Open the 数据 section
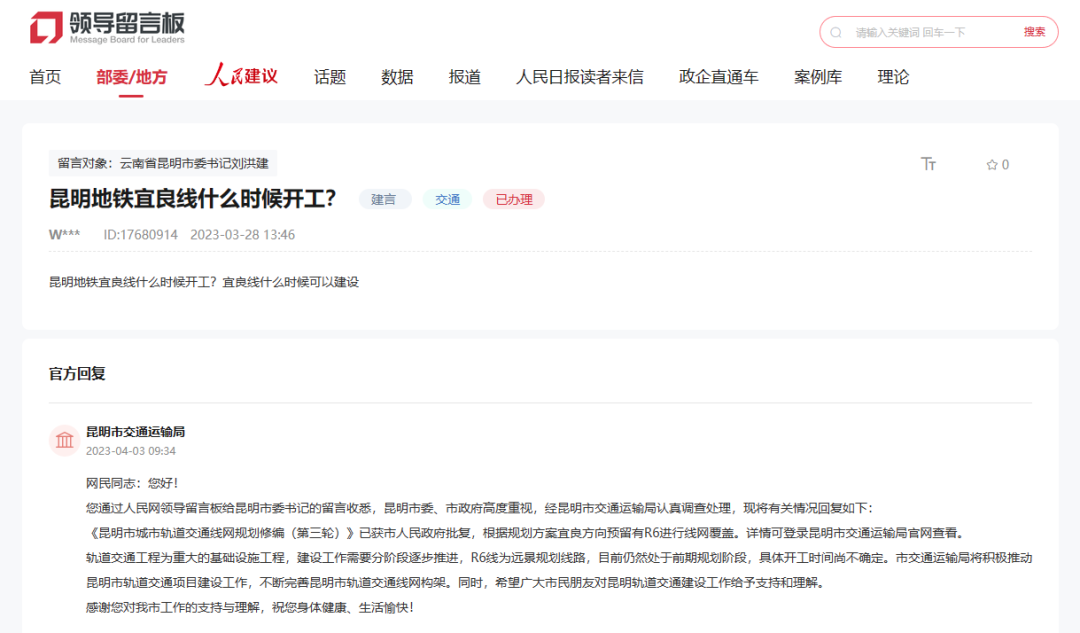1080x633 pixels. point(397,76)
